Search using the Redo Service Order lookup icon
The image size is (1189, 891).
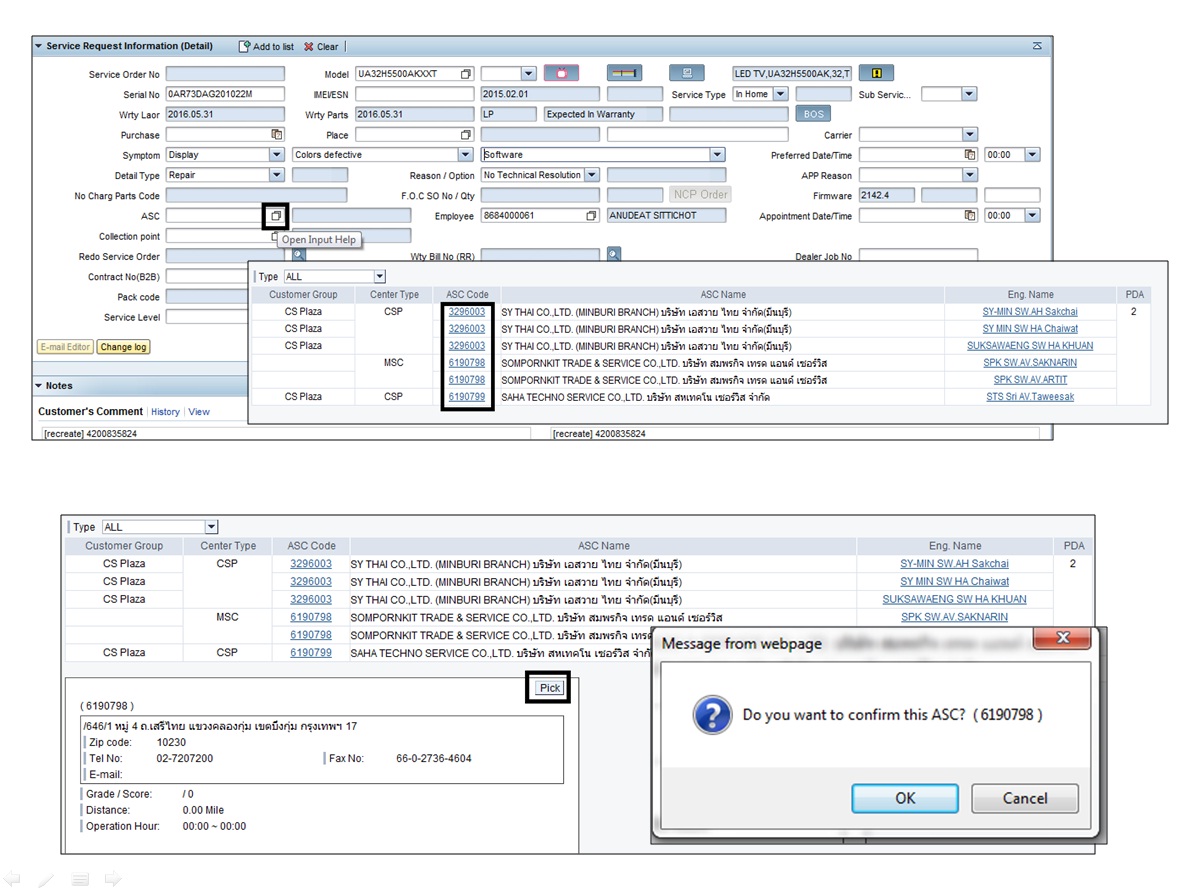click(x=299, y=255)
